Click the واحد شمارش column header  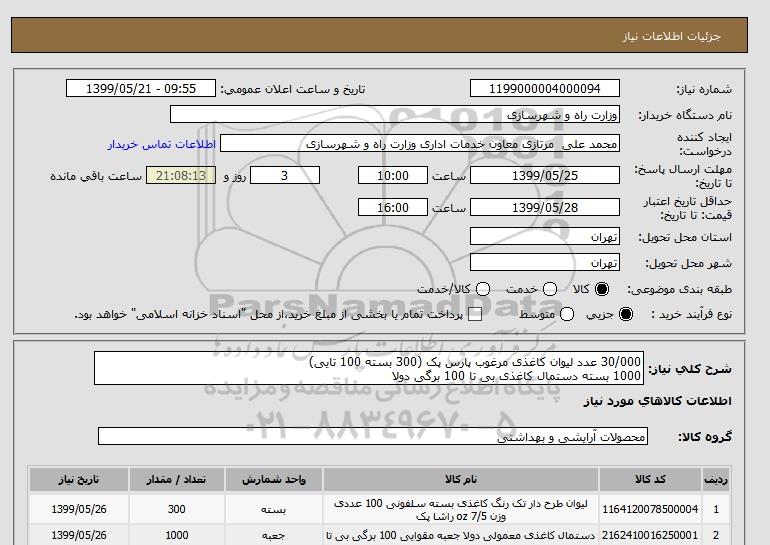274,479
